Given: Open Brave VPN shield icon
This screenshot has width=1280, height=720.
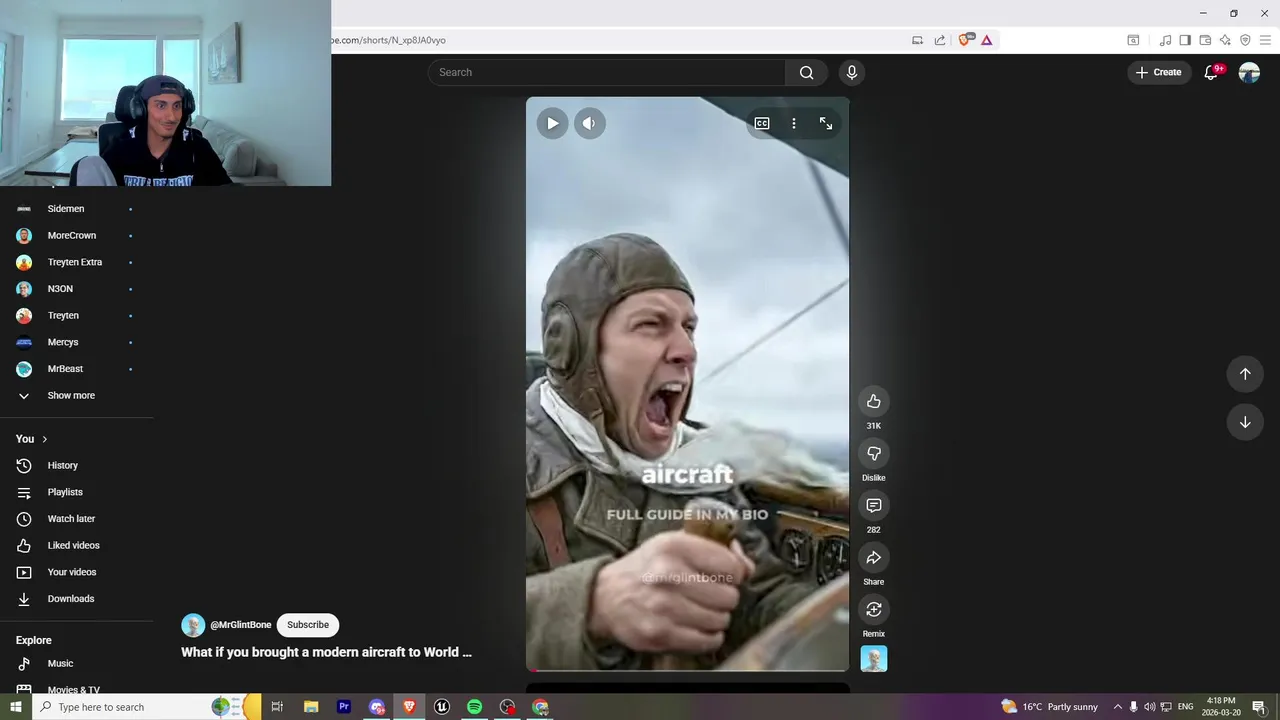Looking at the screenshot, I should click(x=1245, y=40).
